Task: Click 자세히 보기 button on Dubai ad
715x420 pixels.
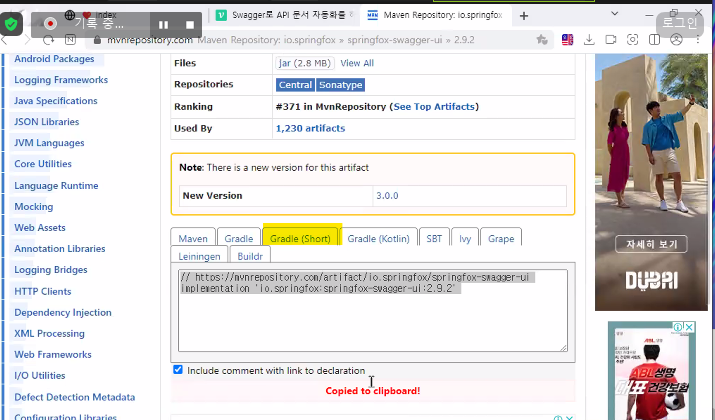Action: 652,244
